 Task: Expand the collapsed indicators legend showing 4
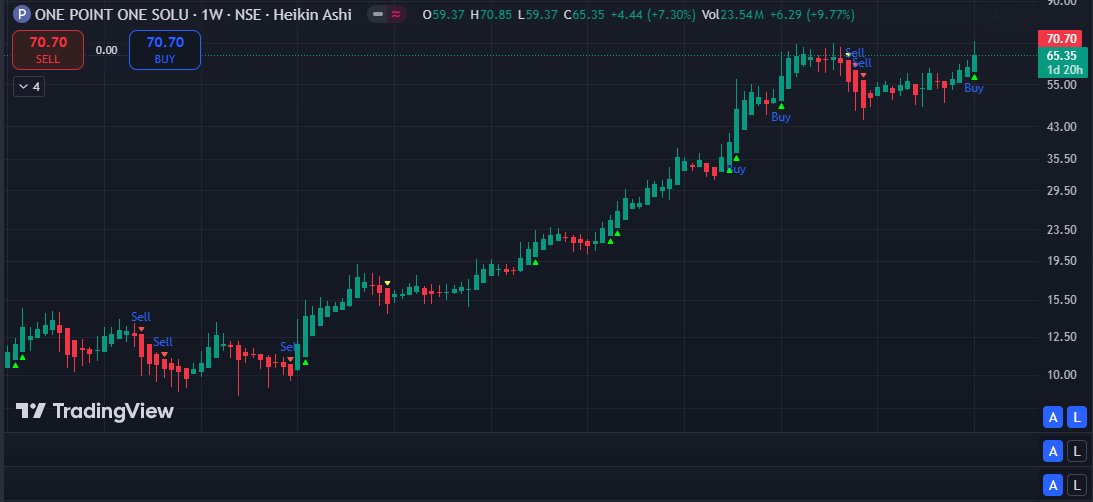pyautogui.click(x=29, y=87)
